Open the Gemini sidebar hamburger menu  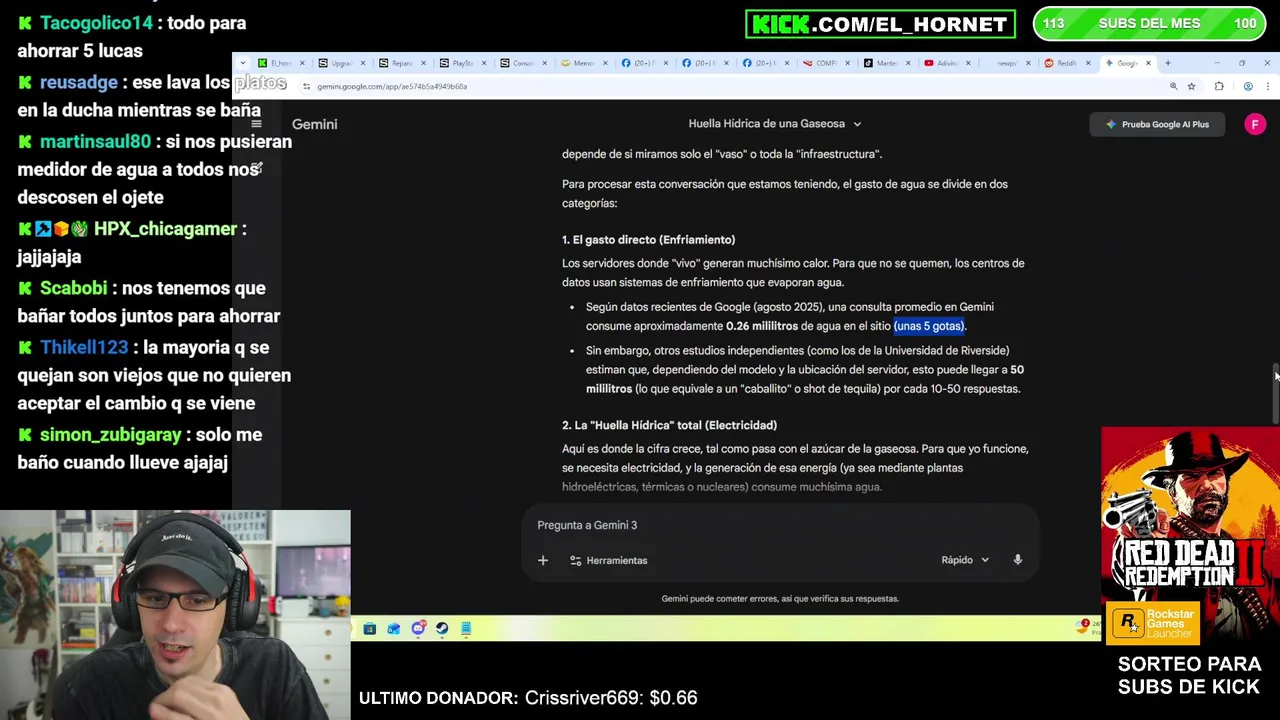pos(256,123)
